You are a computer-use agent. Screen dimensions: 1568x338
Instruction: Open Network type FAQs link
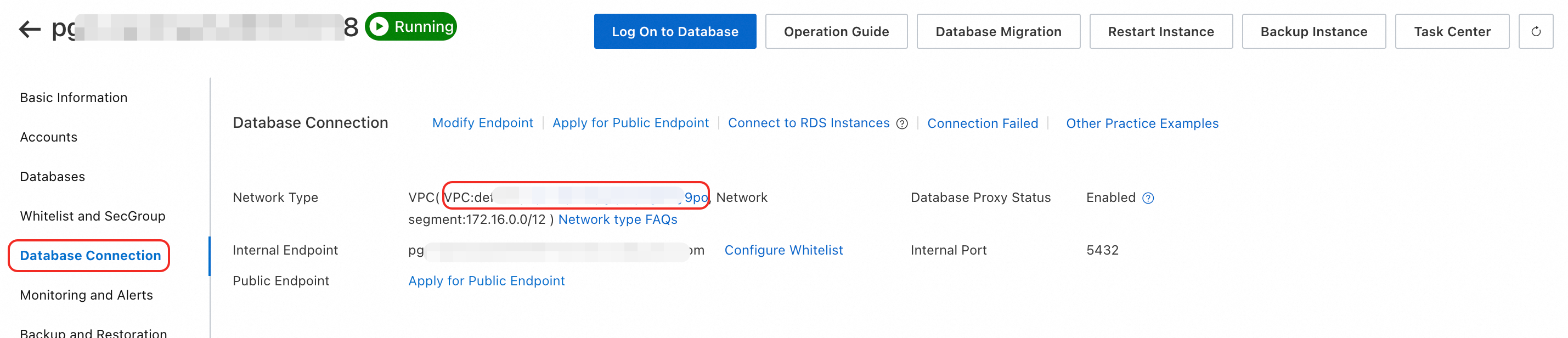click(x=617, y=219)
